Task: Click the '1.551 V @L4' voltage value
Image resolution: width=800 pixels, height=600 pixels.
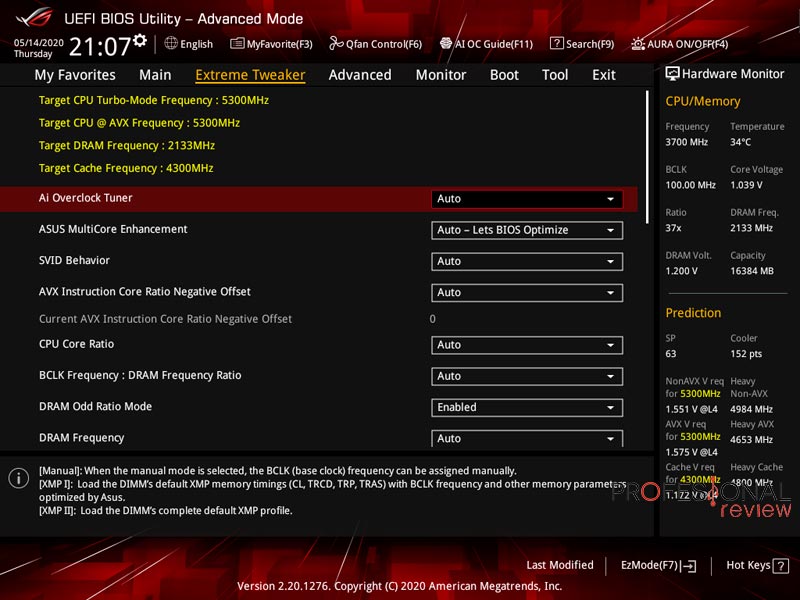Action: 691,409
